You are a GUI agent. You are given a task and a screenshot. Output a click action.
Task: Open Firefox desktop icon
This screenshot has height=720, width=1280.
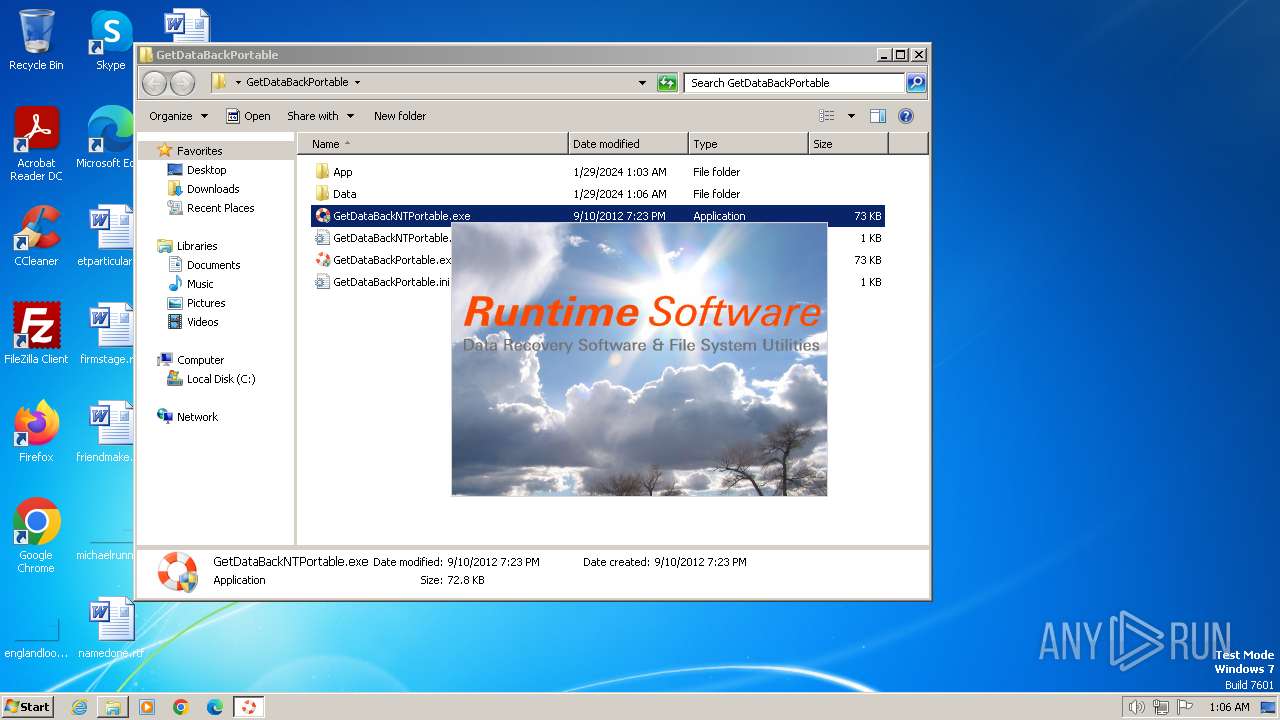pos(36,432)
